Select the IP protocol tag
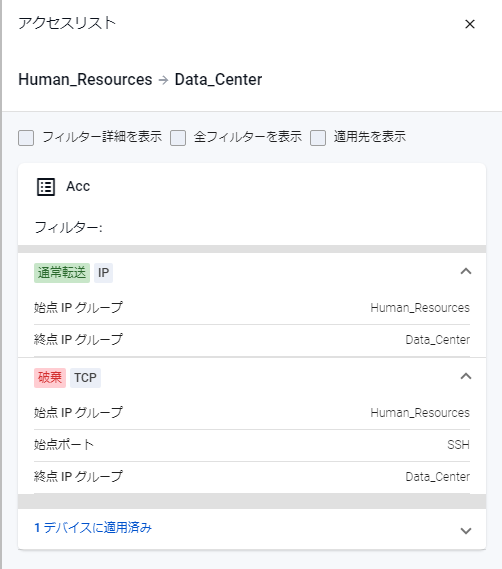Image resolution: width=502 pixels, height=569 pixels. point(103,273)
